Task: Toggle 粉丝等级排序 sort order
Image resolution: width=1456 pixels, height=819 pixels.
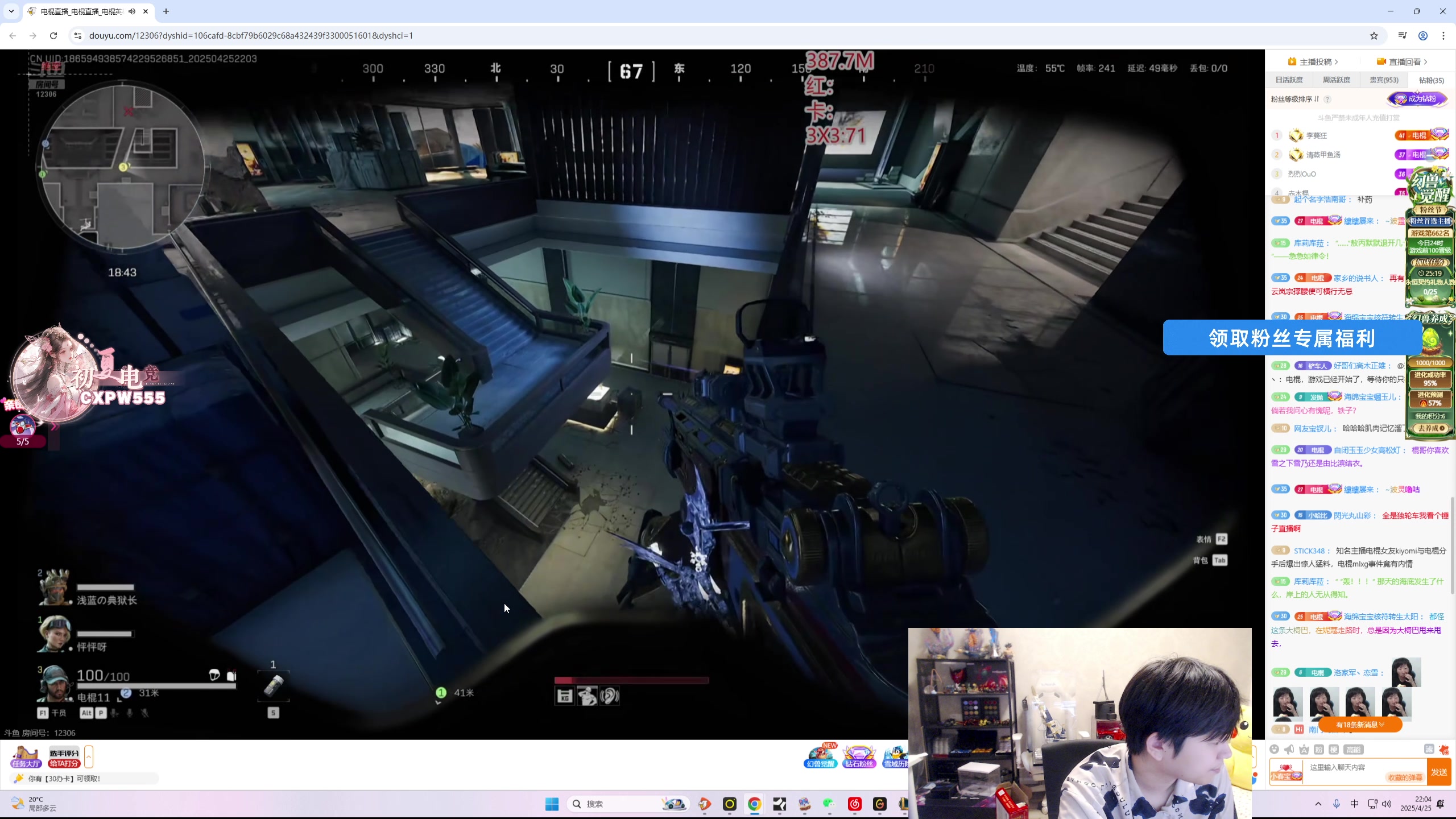Action: point(1295,99)
